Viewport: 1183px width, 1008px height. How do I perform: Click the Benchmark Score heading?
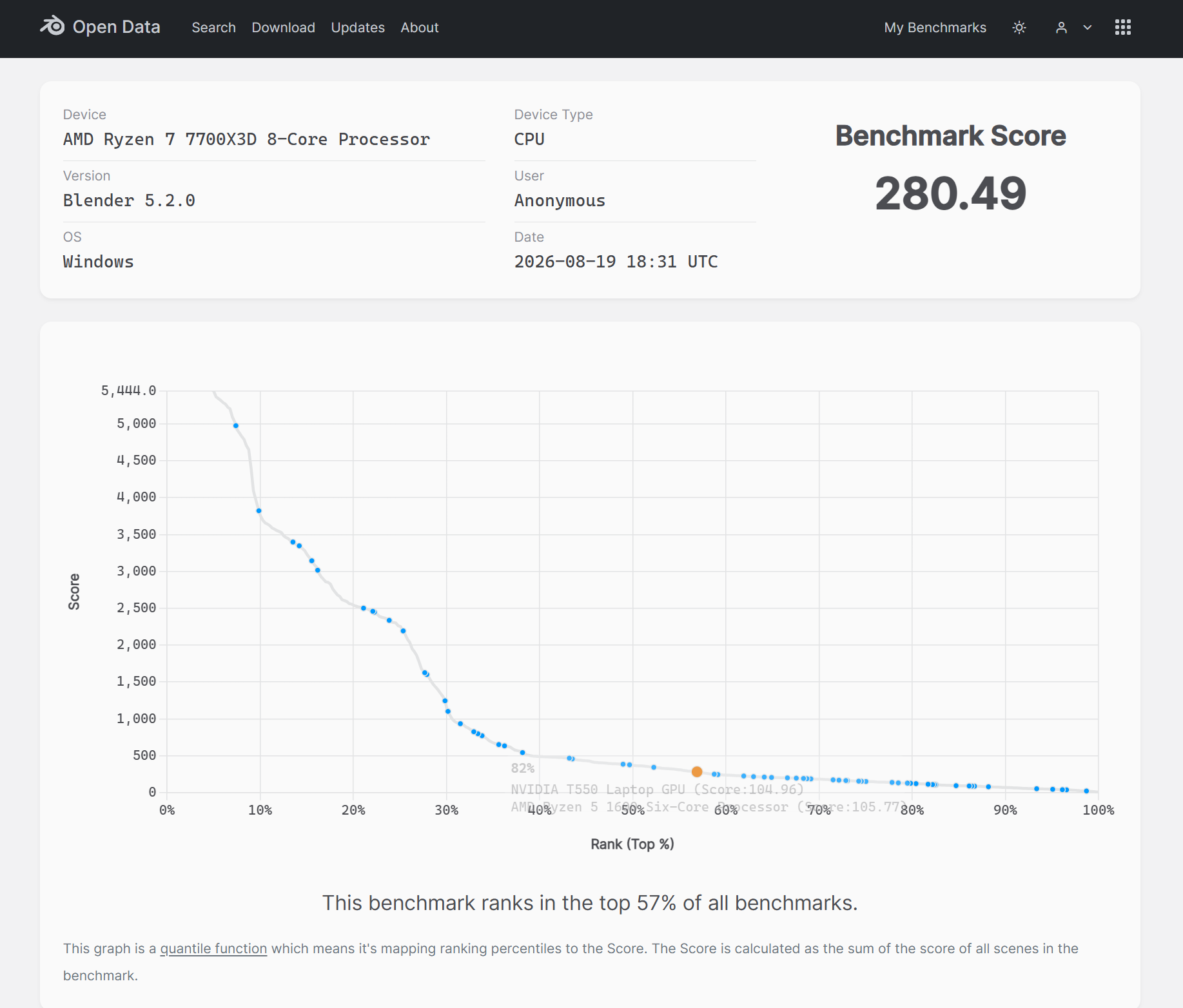pos(951,136)
